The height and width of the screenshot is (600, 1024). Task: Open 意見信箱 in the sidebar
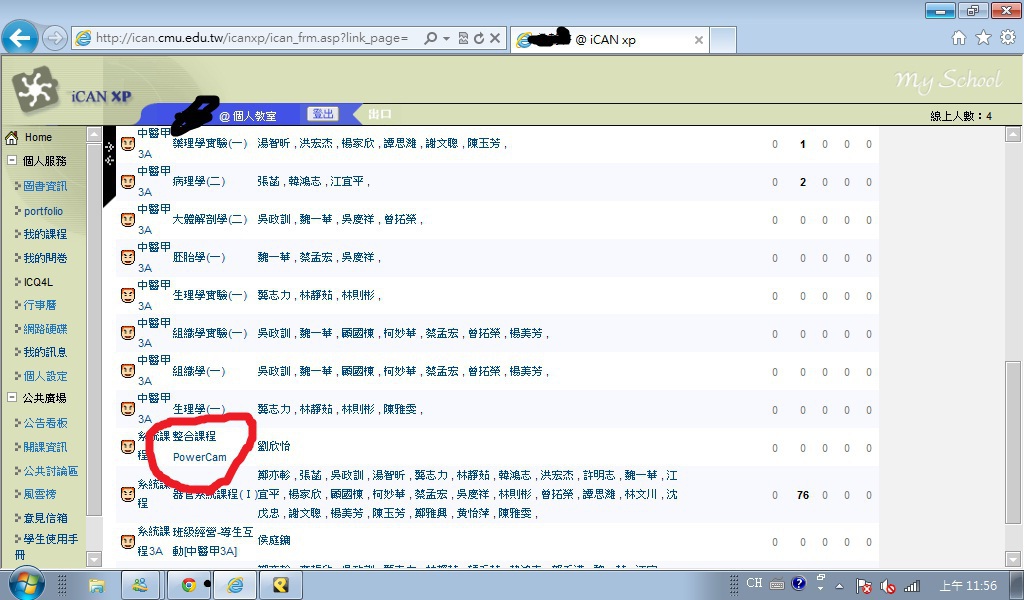click(x=45, y=518)
